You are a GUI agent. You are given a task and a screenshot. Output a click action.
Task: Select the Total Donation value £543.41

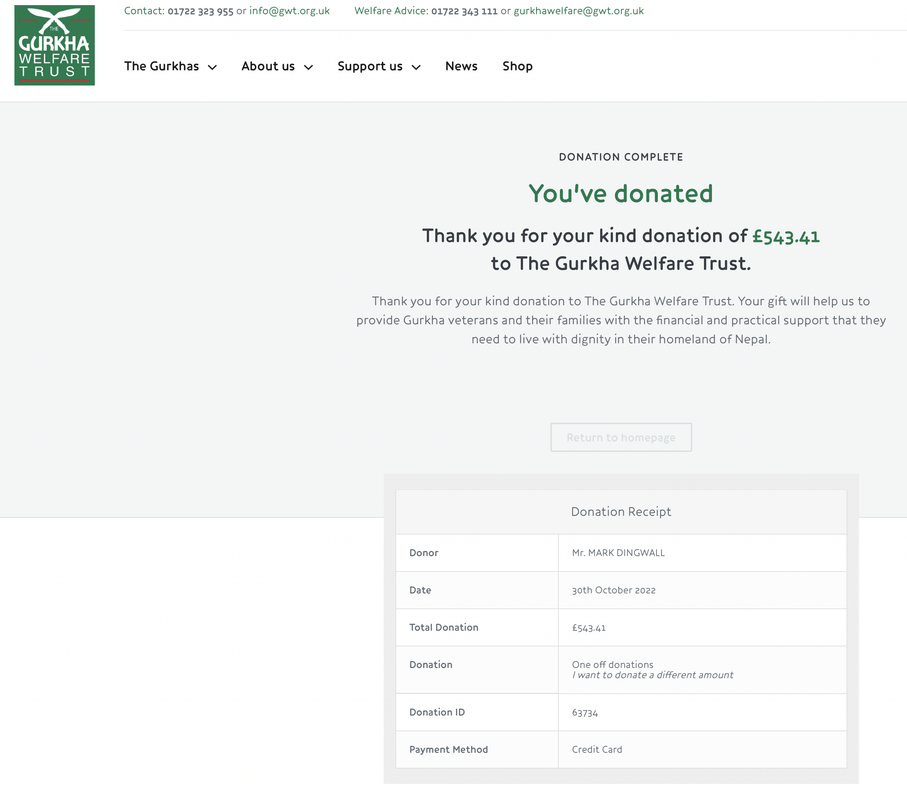coord(589,628)
